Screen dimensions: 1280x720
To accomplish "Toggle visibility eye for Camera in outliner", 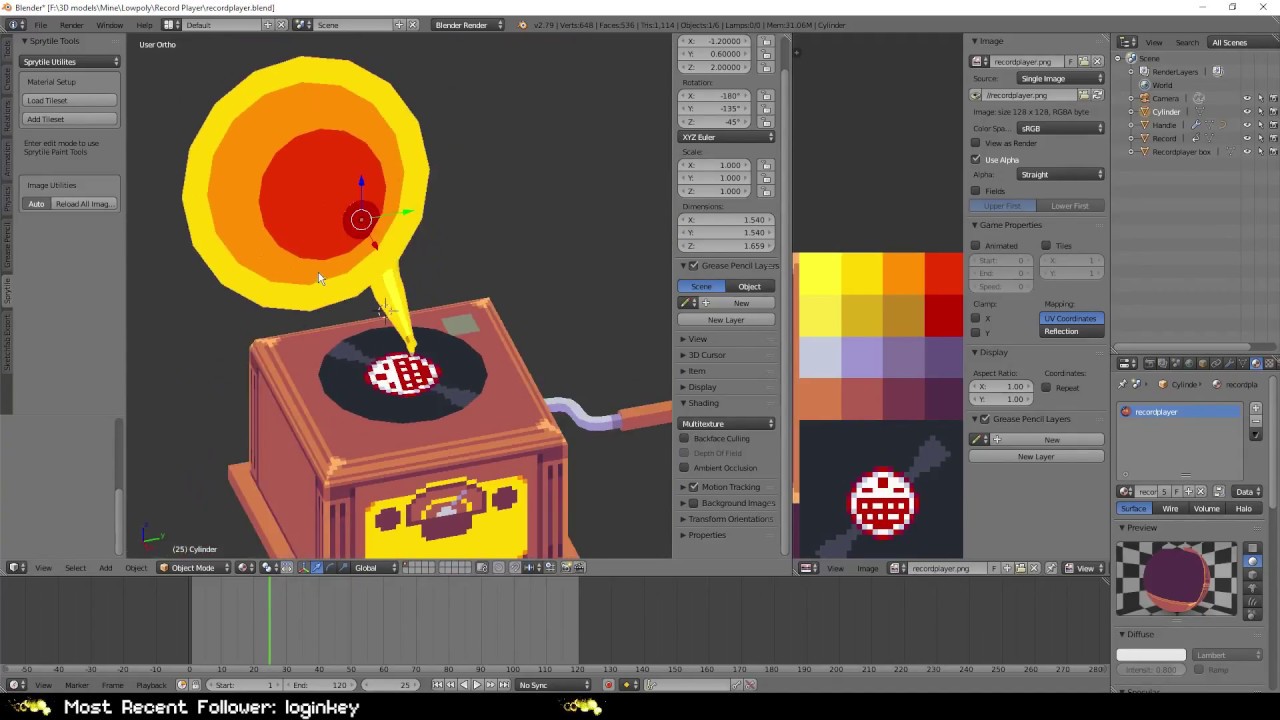I will tap(1246, 98).
